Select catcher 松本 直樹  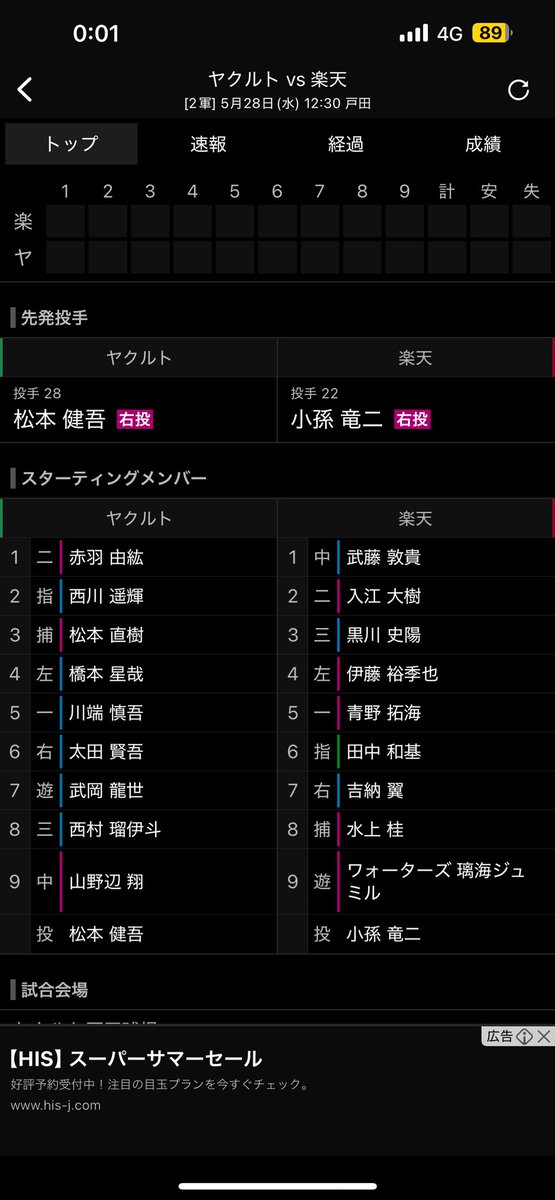pyautogui.click(x=106, y=635)
